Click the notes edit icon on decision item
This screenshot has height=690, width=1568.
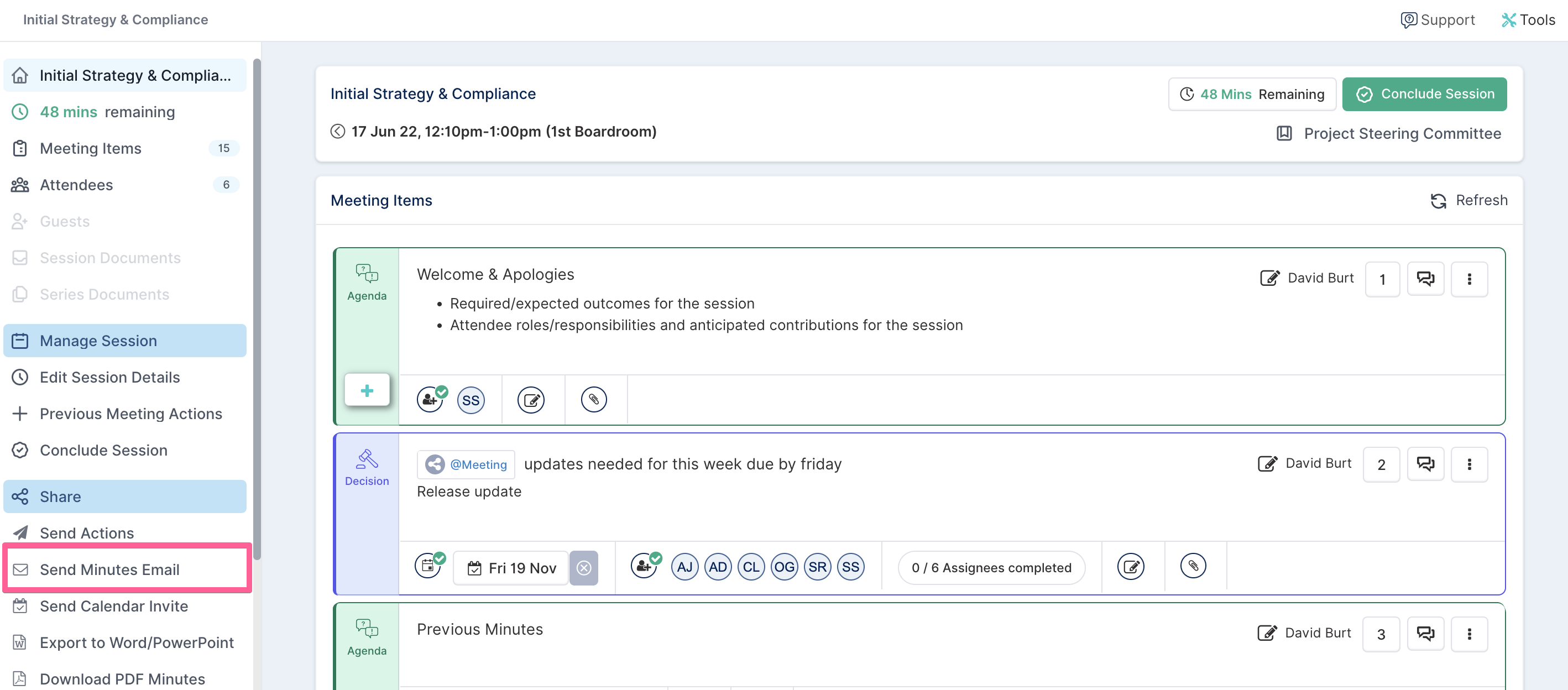coord(1131,567)
